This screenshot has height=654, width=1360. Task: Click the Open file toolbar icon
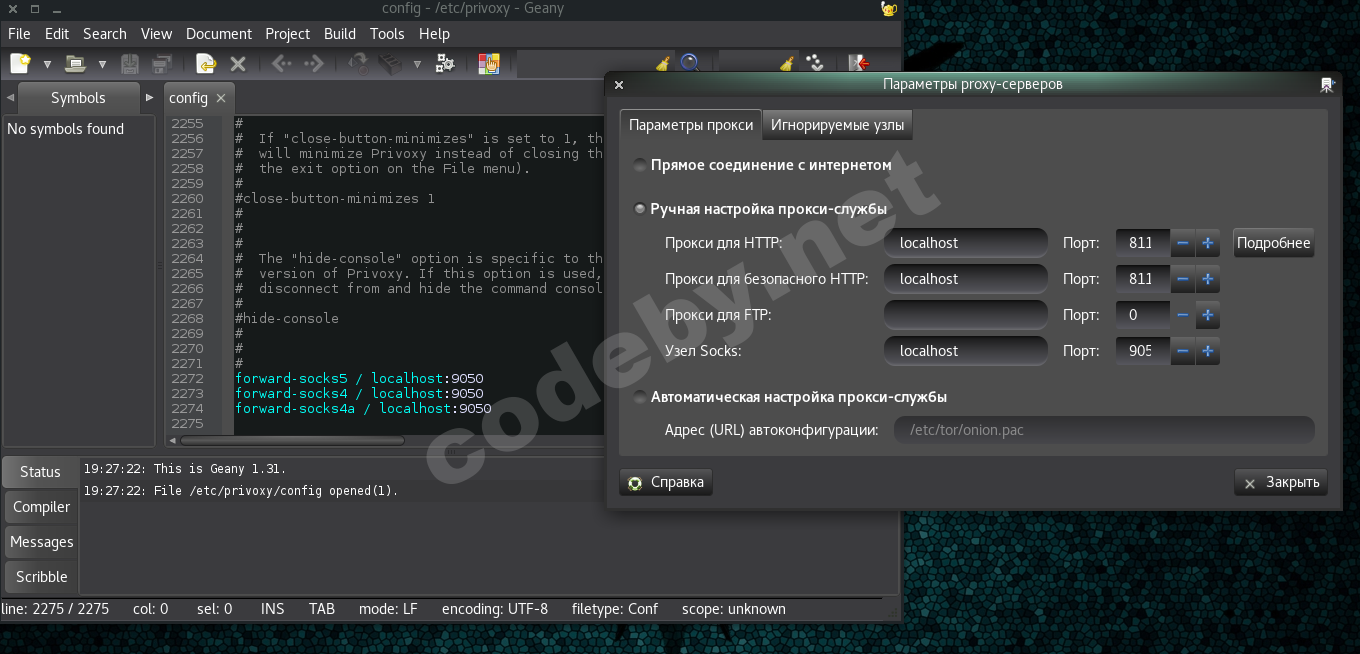[75, 64]
